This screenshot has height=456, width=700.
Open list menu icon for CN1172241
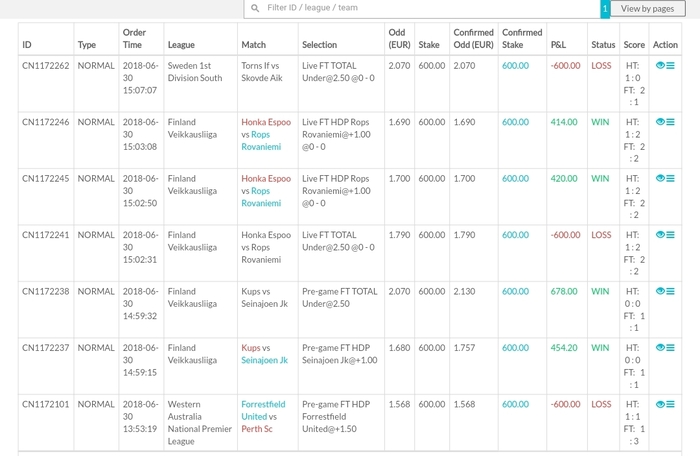[x=670, y=235]
